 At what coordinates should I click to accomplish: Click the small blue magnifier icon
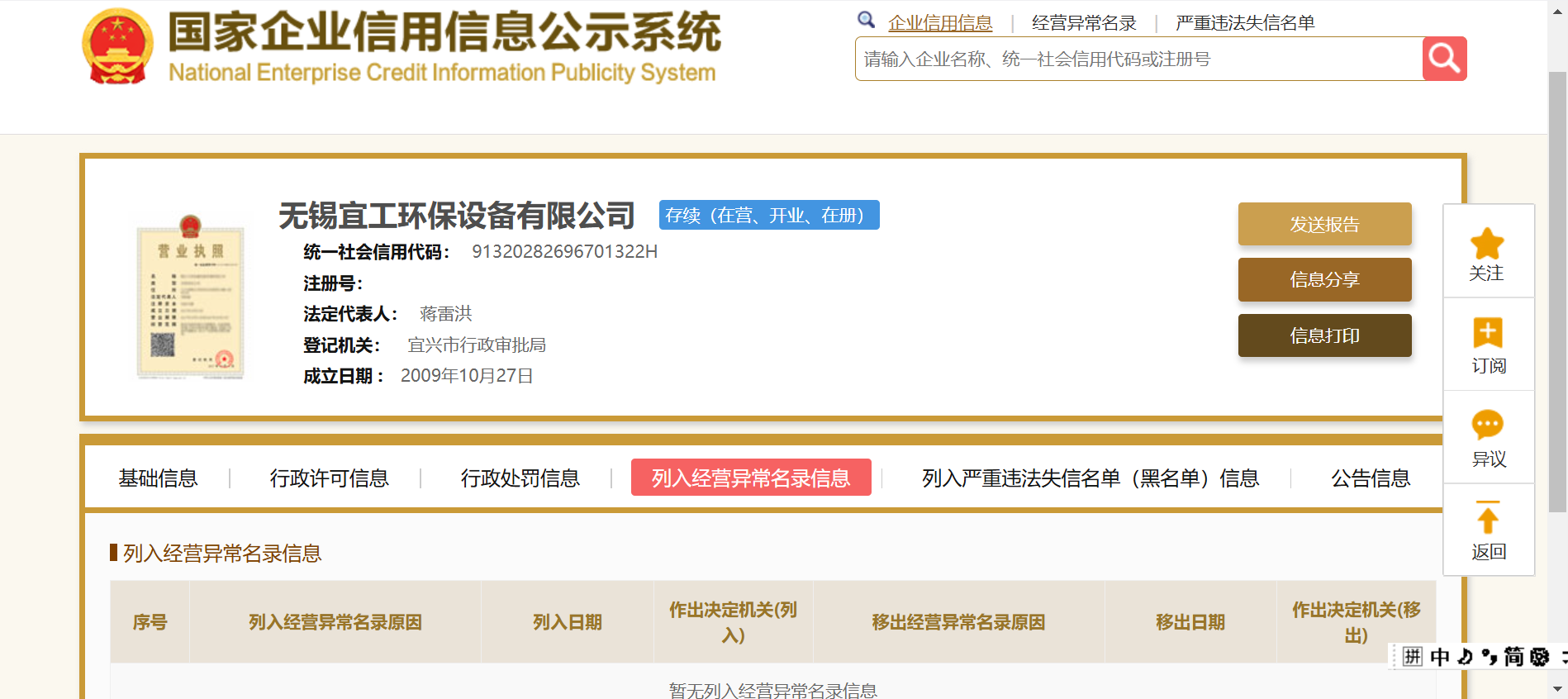[866, 20]
